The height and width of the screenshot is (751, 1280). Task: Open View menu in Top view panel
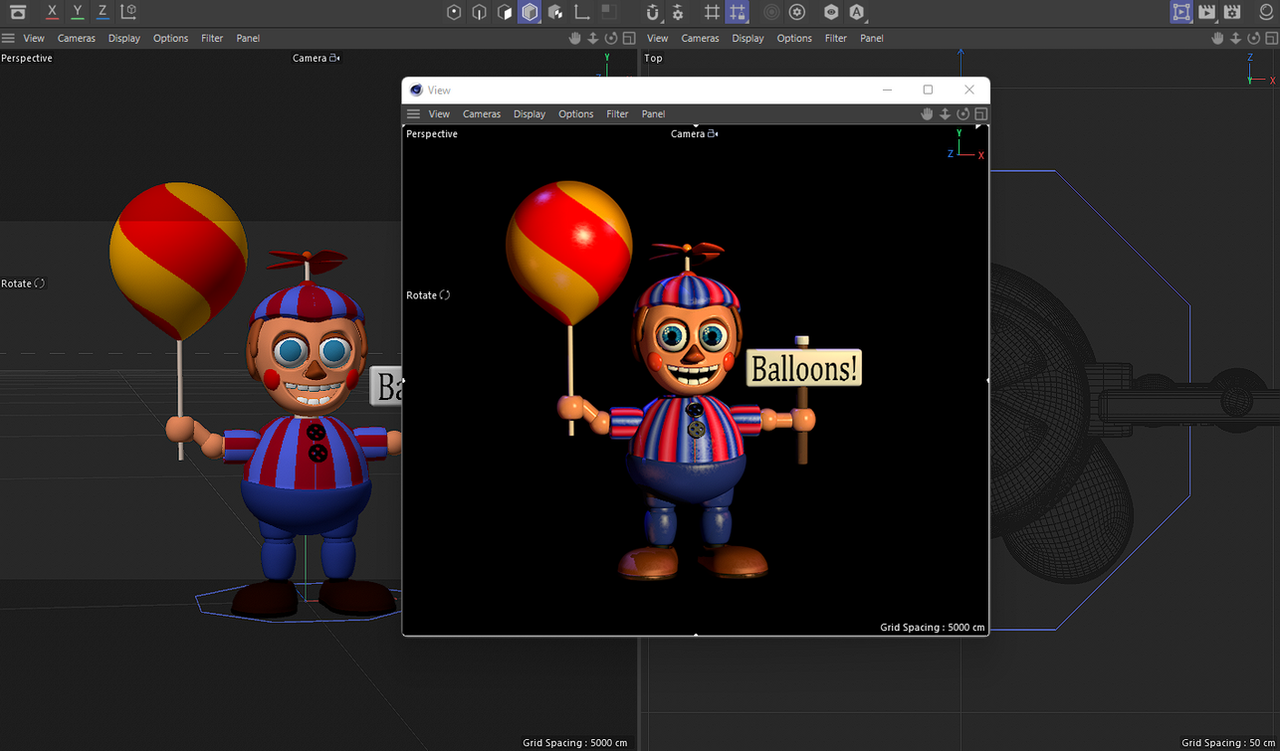point(657,38)
